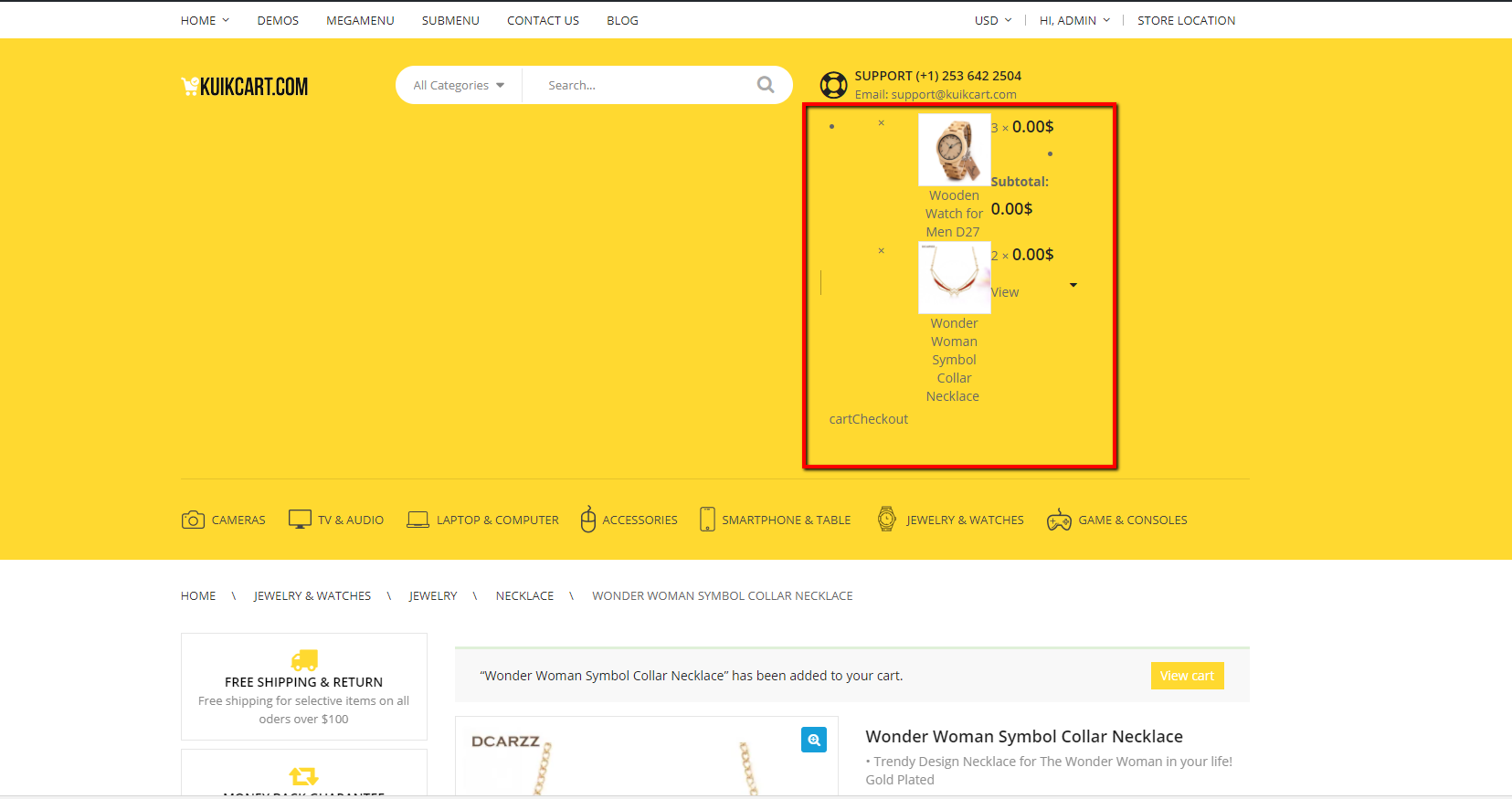
Task: Click the free shipping truck icon
Action: (x=304, y=659)
